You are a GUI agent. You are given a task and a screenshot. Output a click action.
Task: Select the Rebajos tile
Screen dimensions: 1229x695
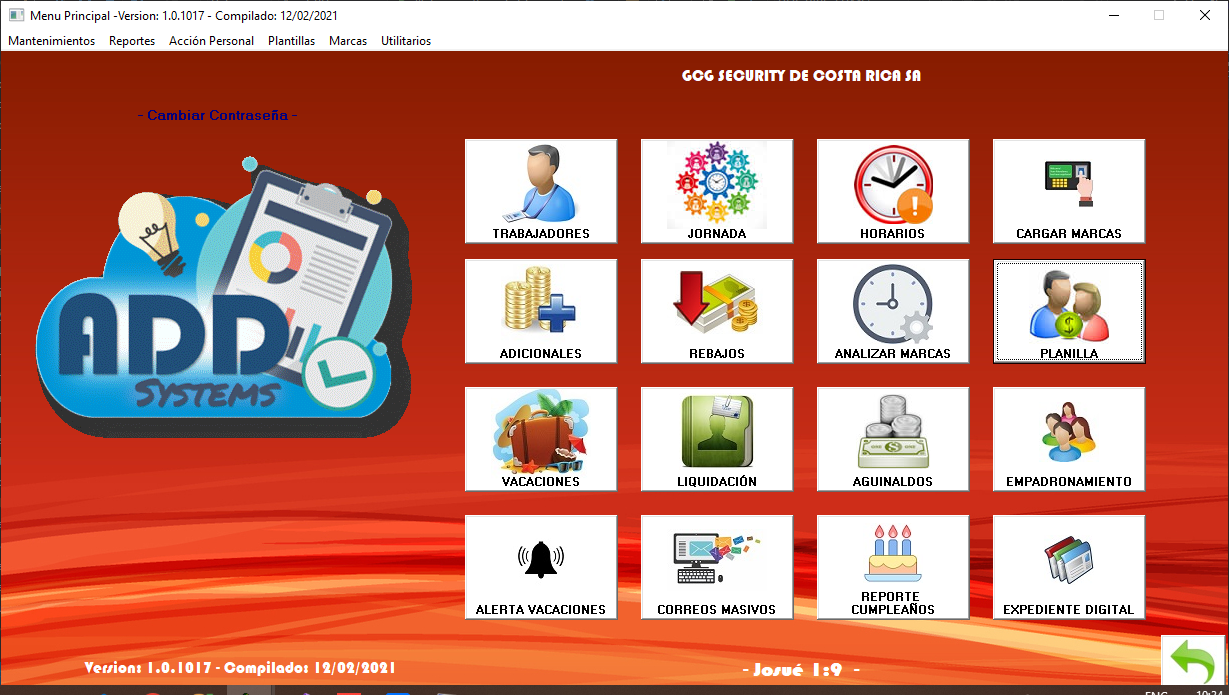coord(717,311)
